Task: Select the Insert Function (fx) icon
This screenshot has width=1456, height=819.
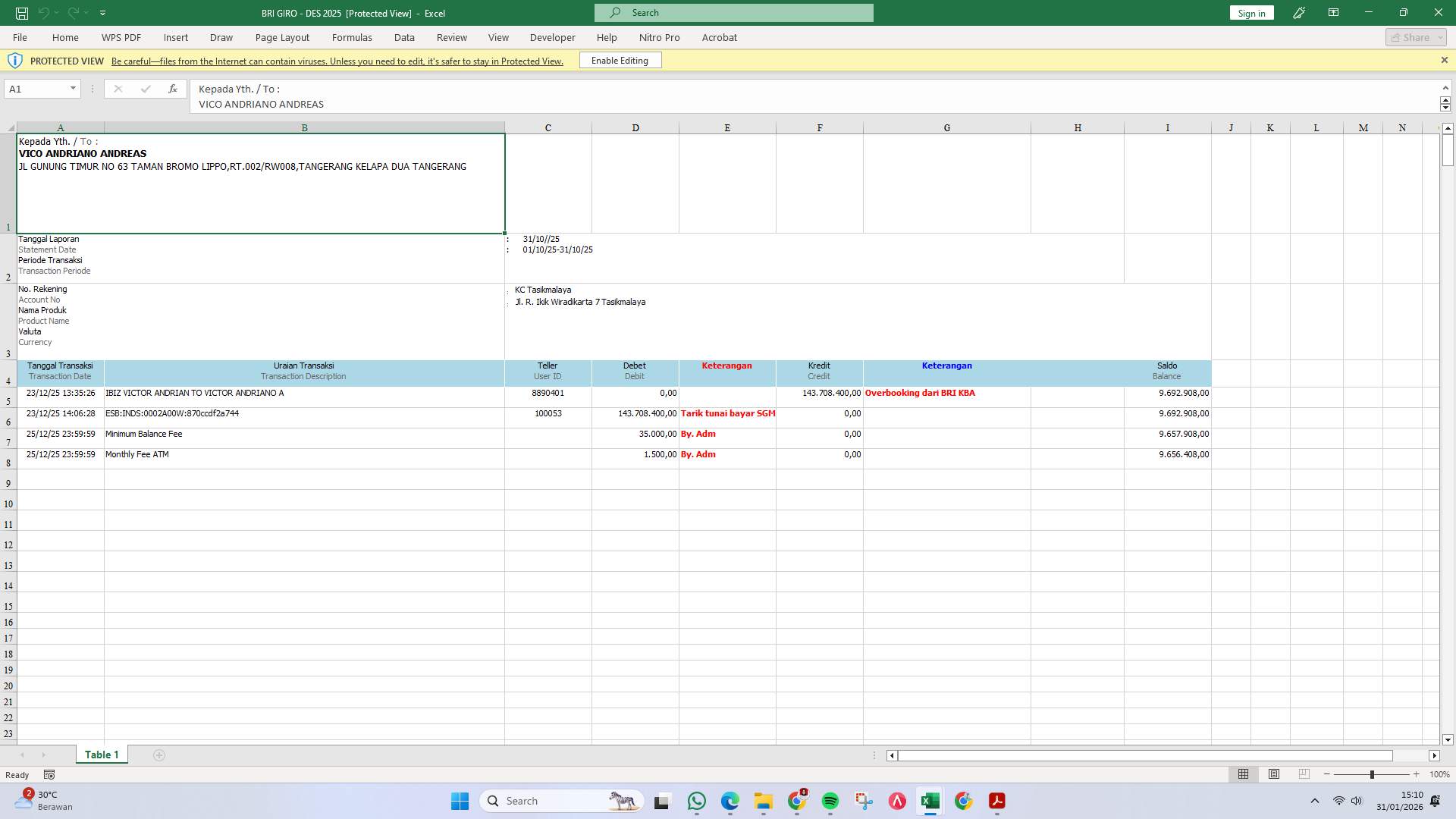Action: pos(173,89)
